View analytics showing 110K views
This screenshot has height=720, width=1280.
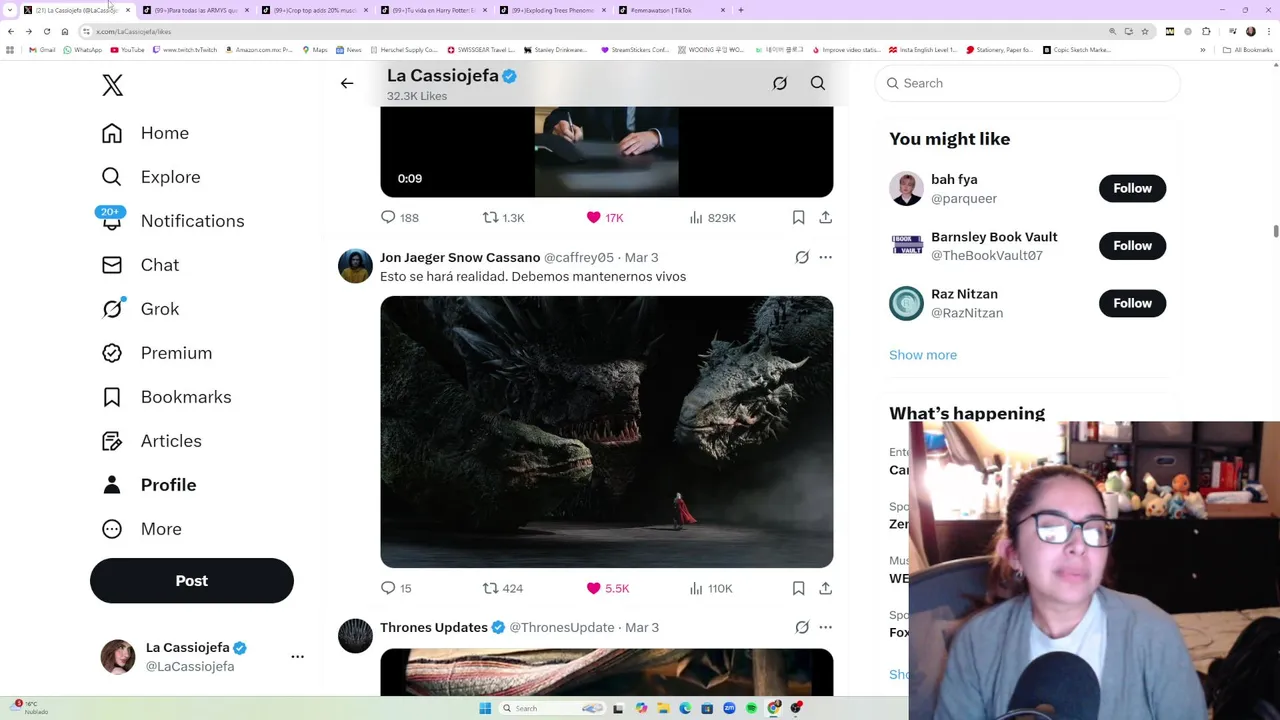pyautogui.click(x=711, y=588)
